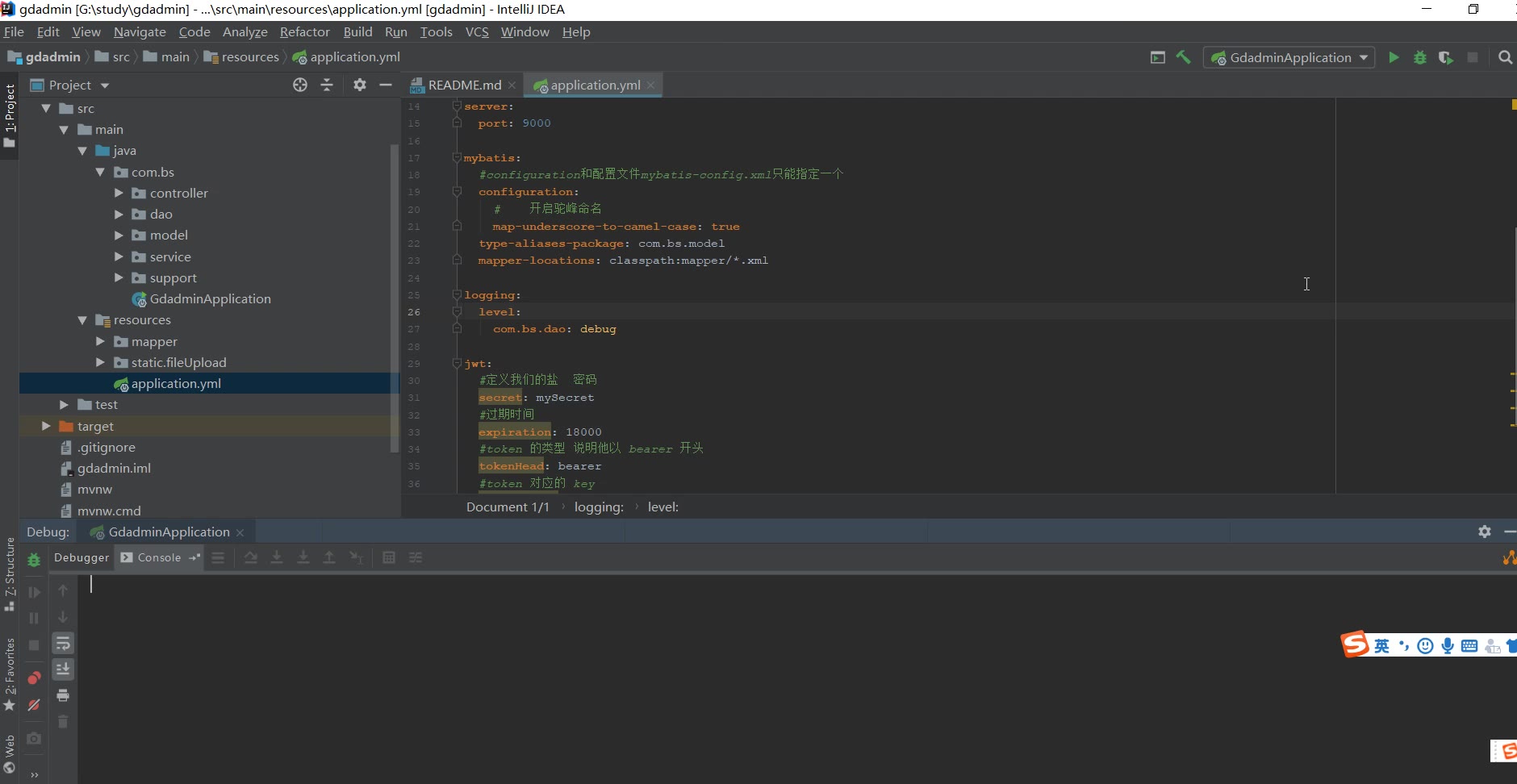
Task: Click the print console output icon
Action: pos(63,695)
